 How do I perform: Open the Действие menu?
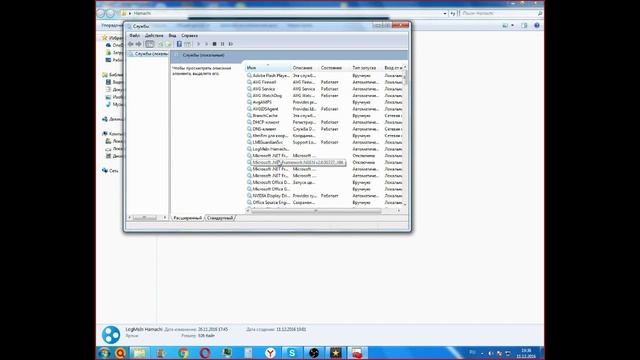tap(154, 36)
